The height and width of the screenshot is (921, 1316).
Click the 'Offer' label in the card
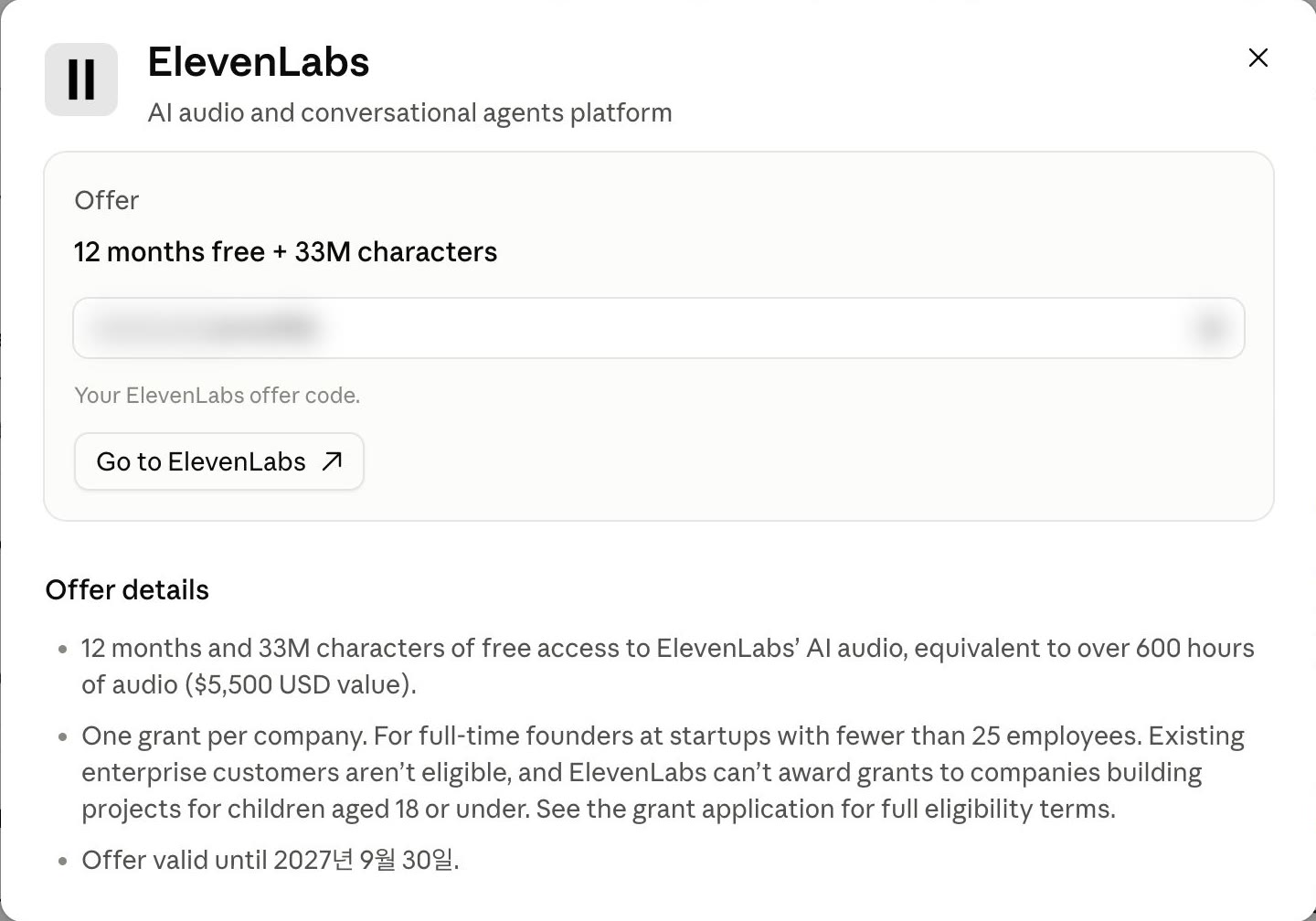coord(107,200)
